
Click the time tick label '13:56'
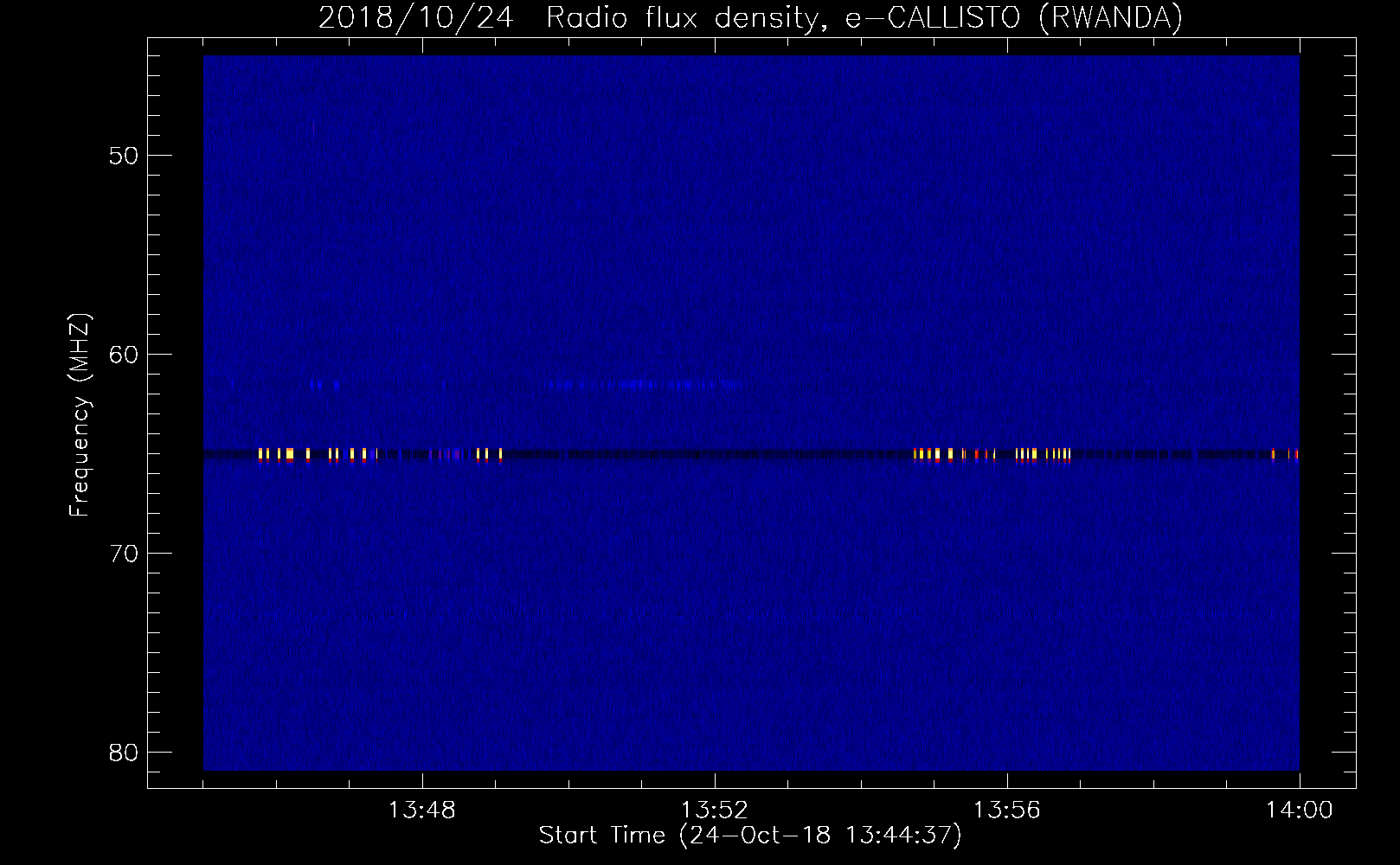(1007, 811)
